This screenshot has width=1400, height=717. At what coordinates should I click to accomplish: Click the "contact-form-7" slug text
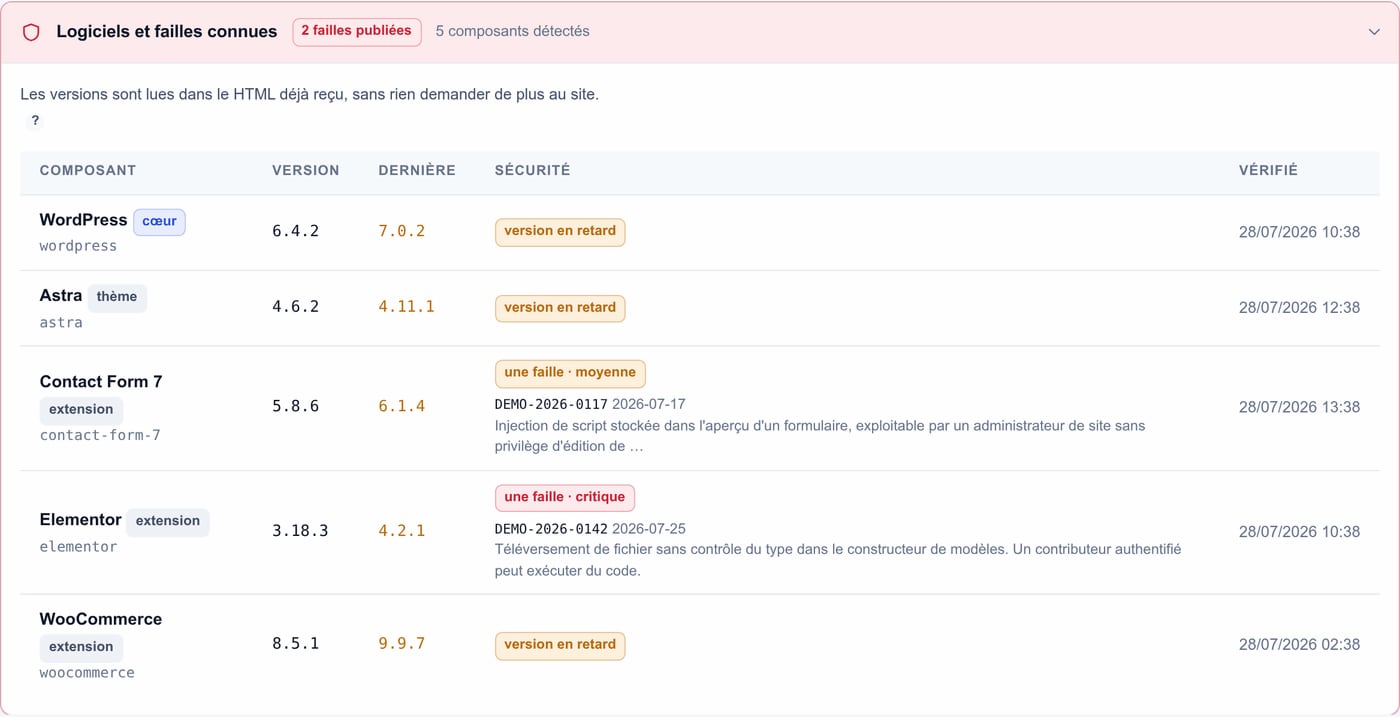pos(100,436)
